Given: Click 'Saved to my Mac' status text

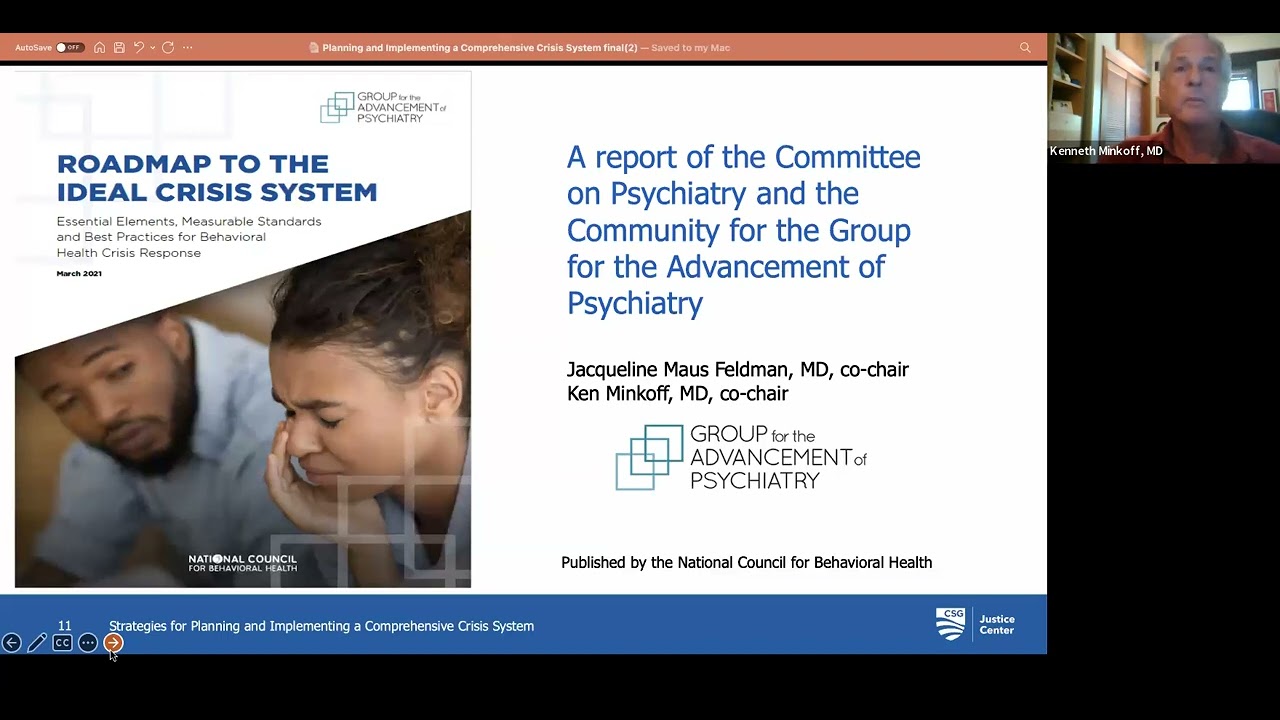Looking at the screenshot, I should [690, 47].
